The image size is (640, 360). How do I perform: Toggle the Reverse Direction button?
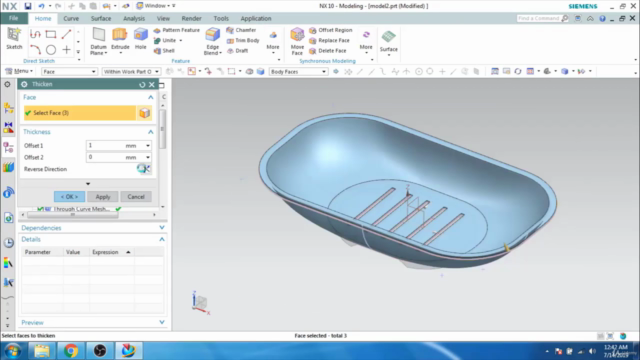coord(143,169)
